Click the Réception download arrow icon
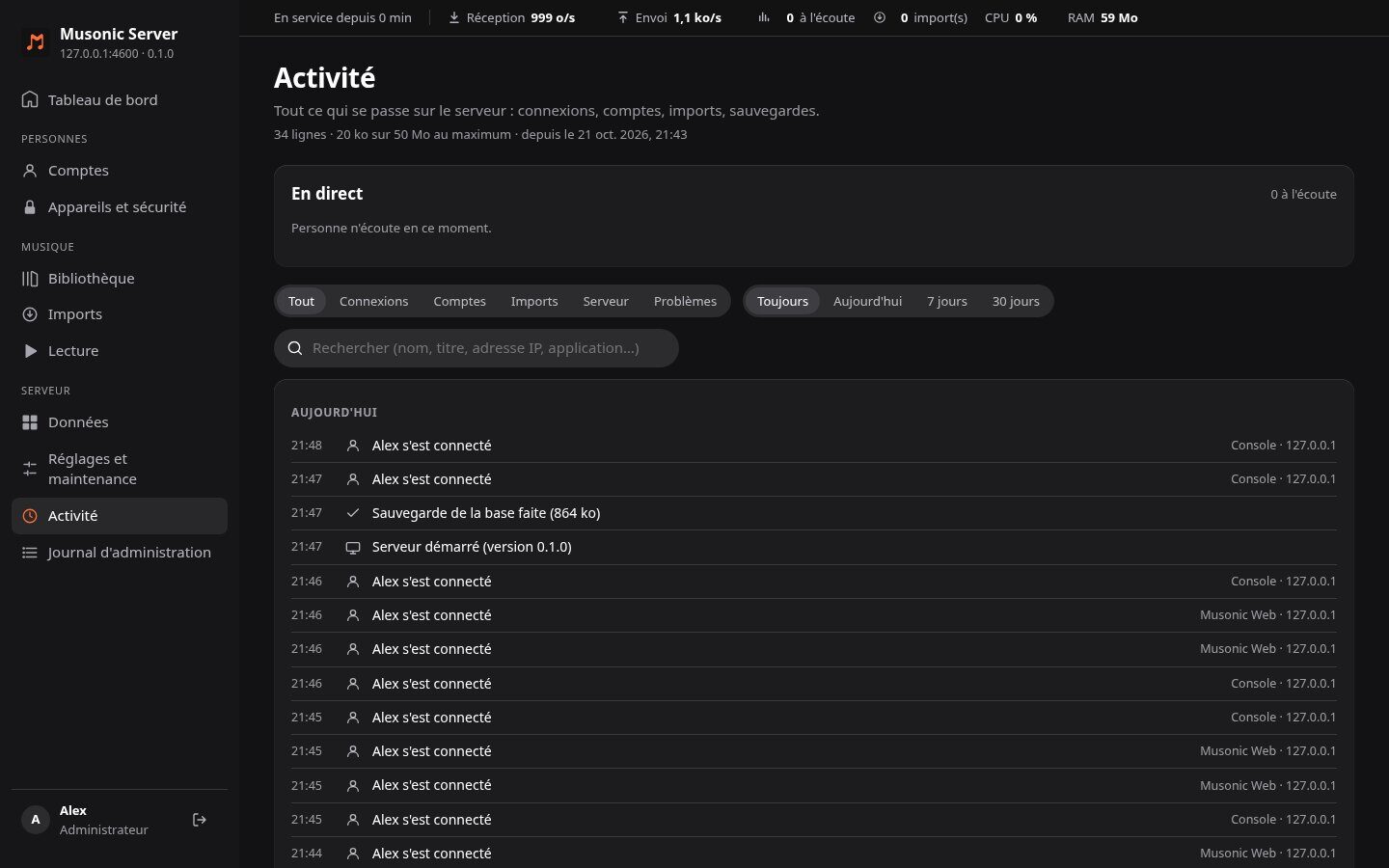1389x868 pixels. (x=454, y=17)
